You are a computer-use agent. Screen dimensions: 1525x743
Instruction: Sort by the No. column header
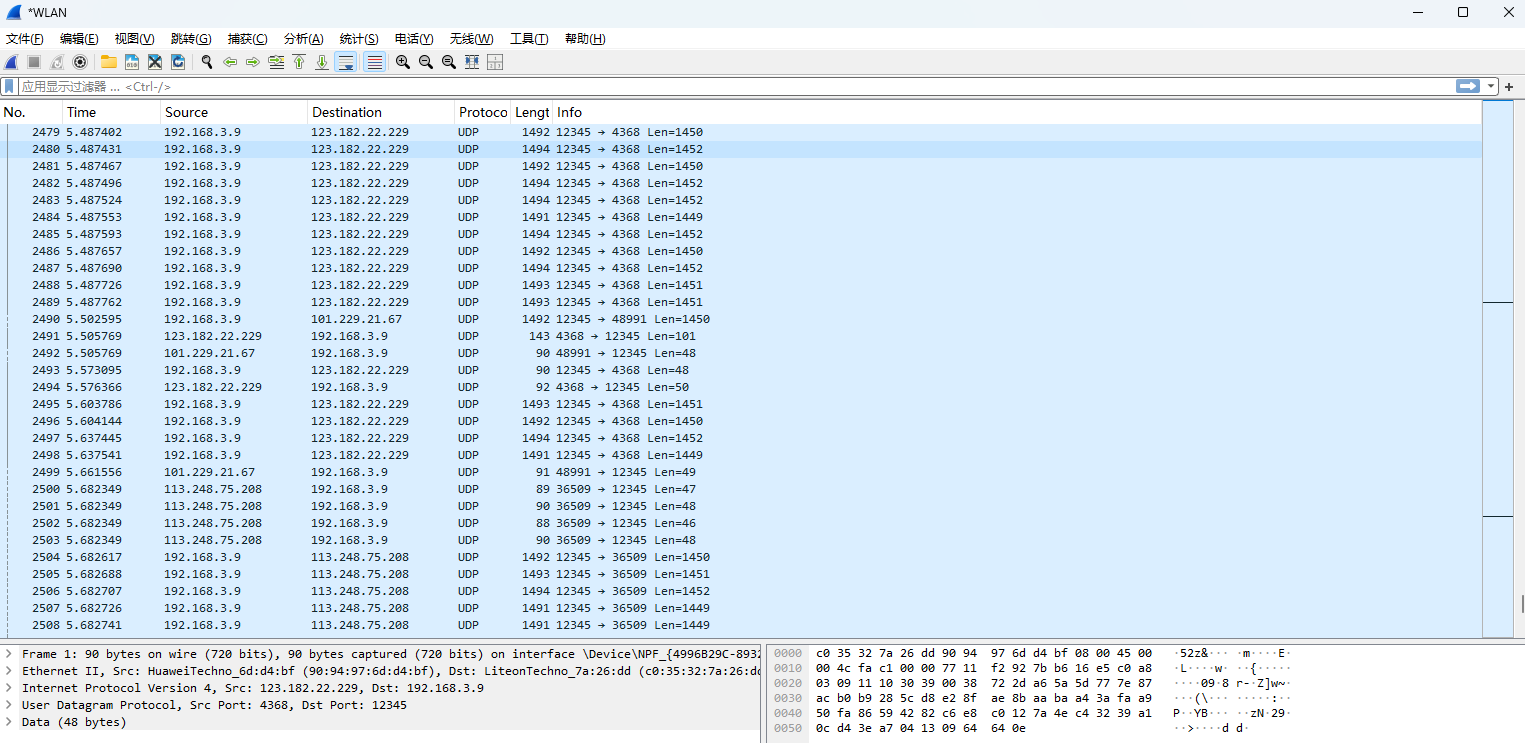point(32,112)
